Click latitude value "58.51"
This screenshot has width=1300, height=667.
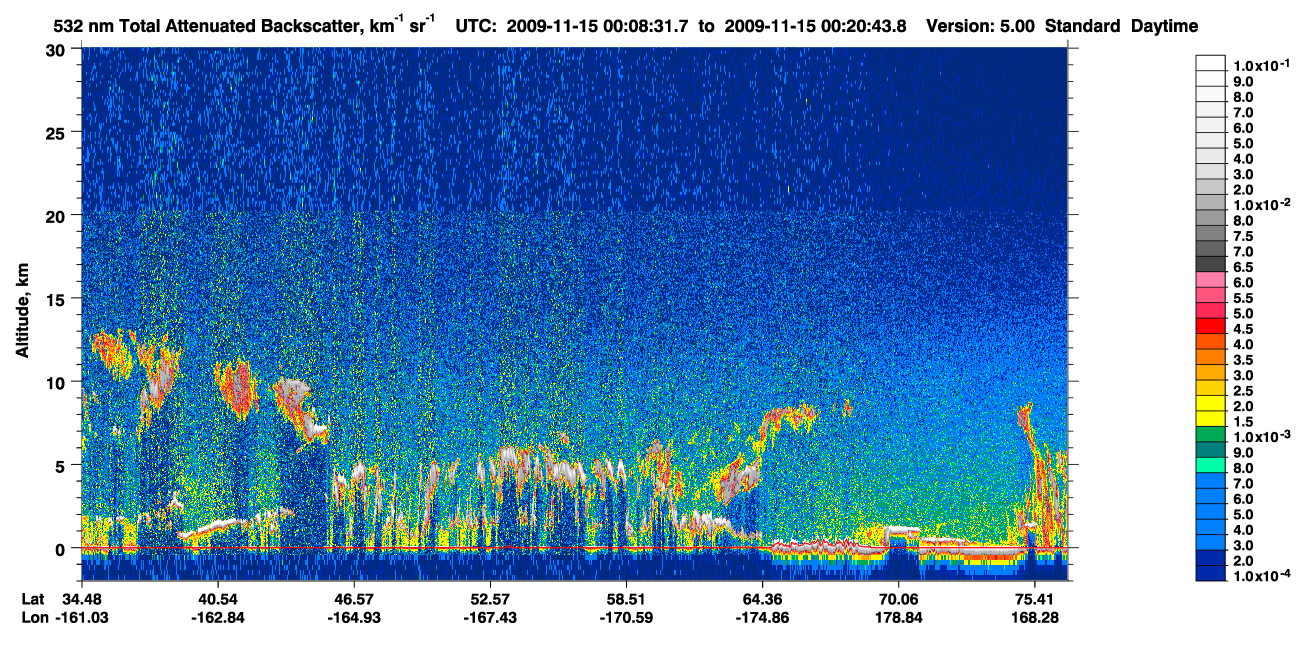point(626,599)
